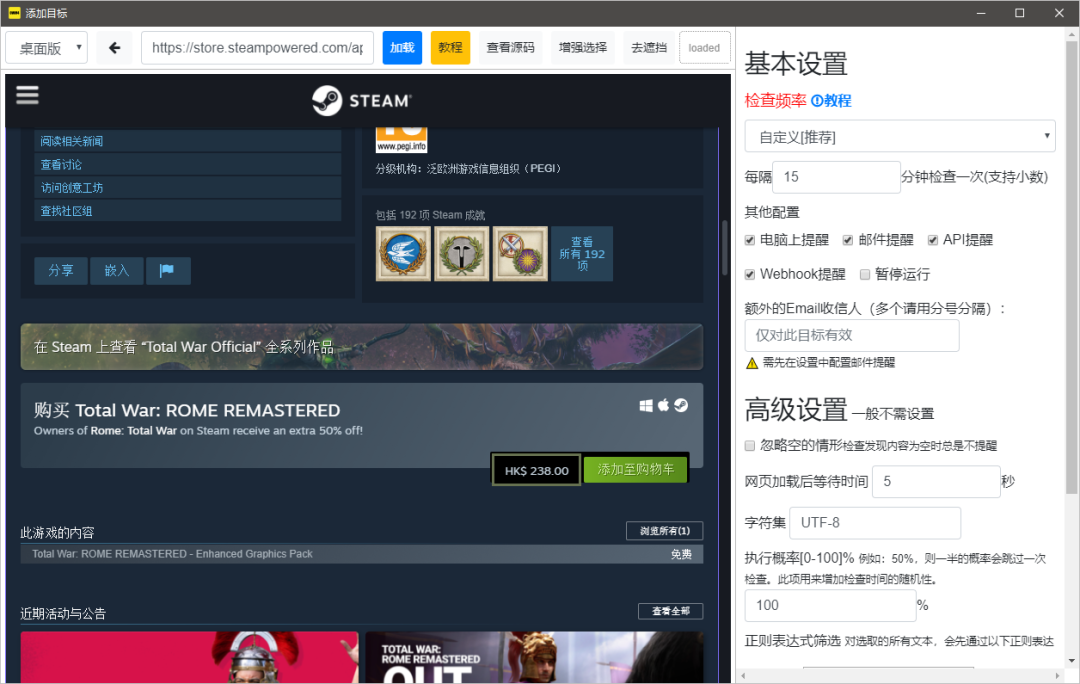Click 查看所有 192 项 achievements button
1080x684 pixels.
click(x=582, y=253)
